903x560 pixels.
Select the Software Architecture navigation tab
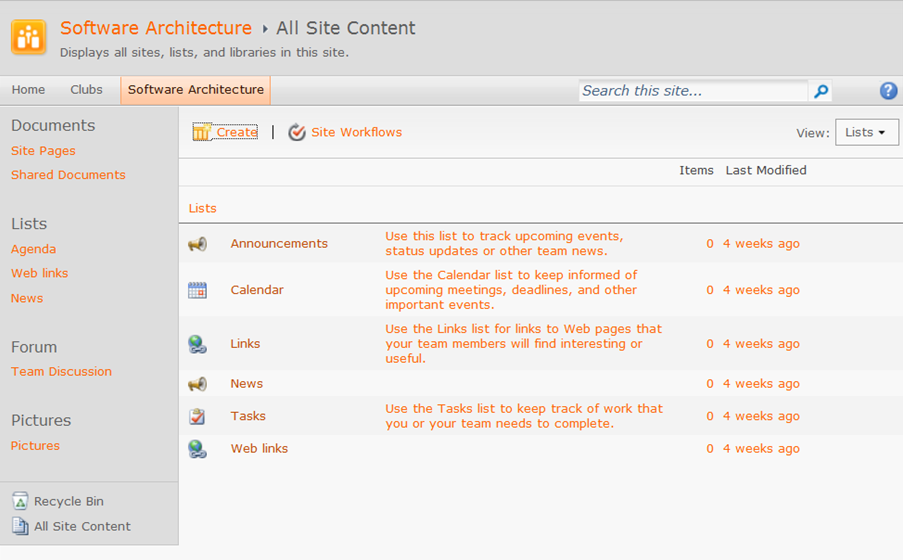[196, 90]
